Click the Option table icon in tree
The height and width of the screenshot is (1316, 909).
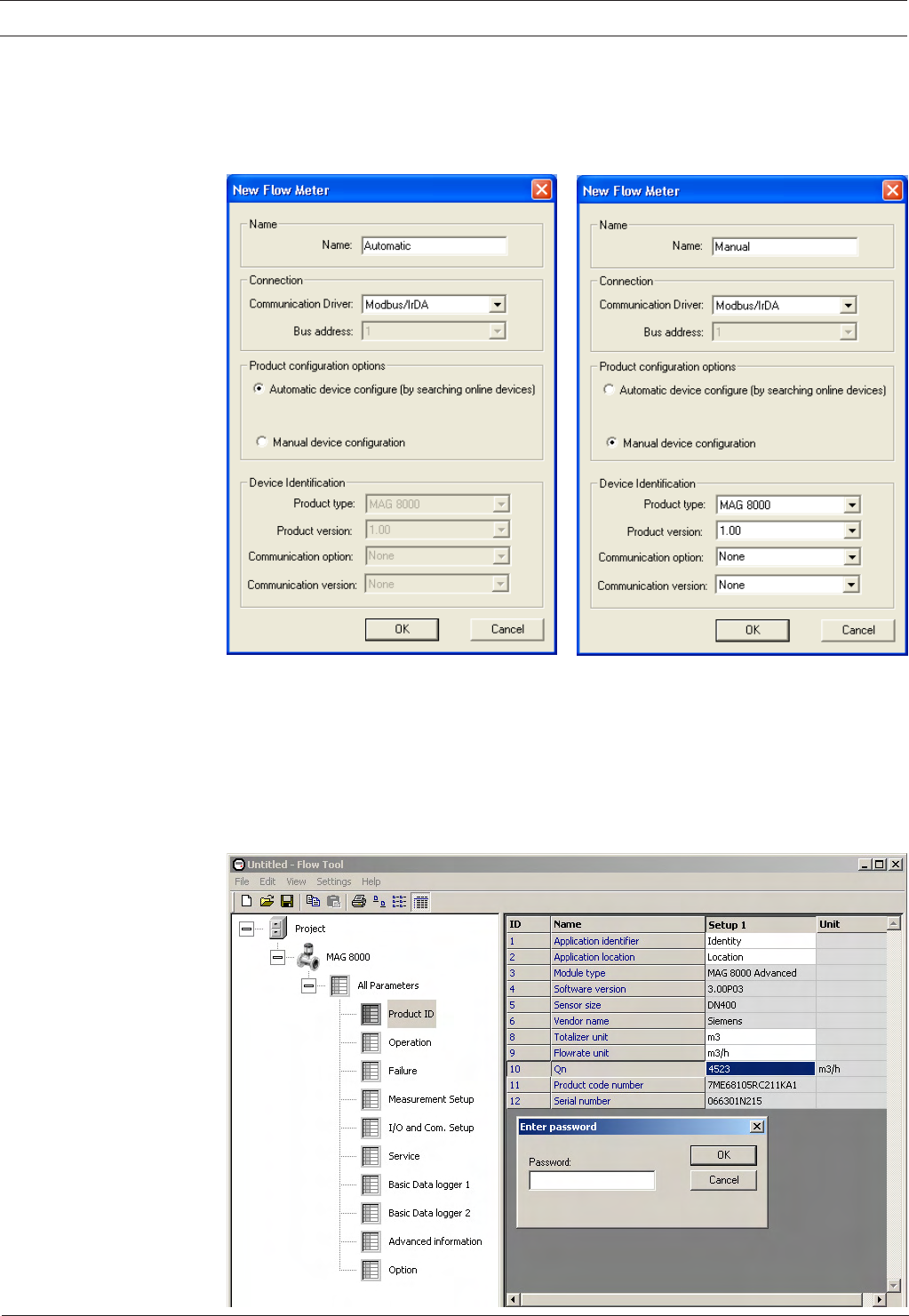[x=371, y=1270]
